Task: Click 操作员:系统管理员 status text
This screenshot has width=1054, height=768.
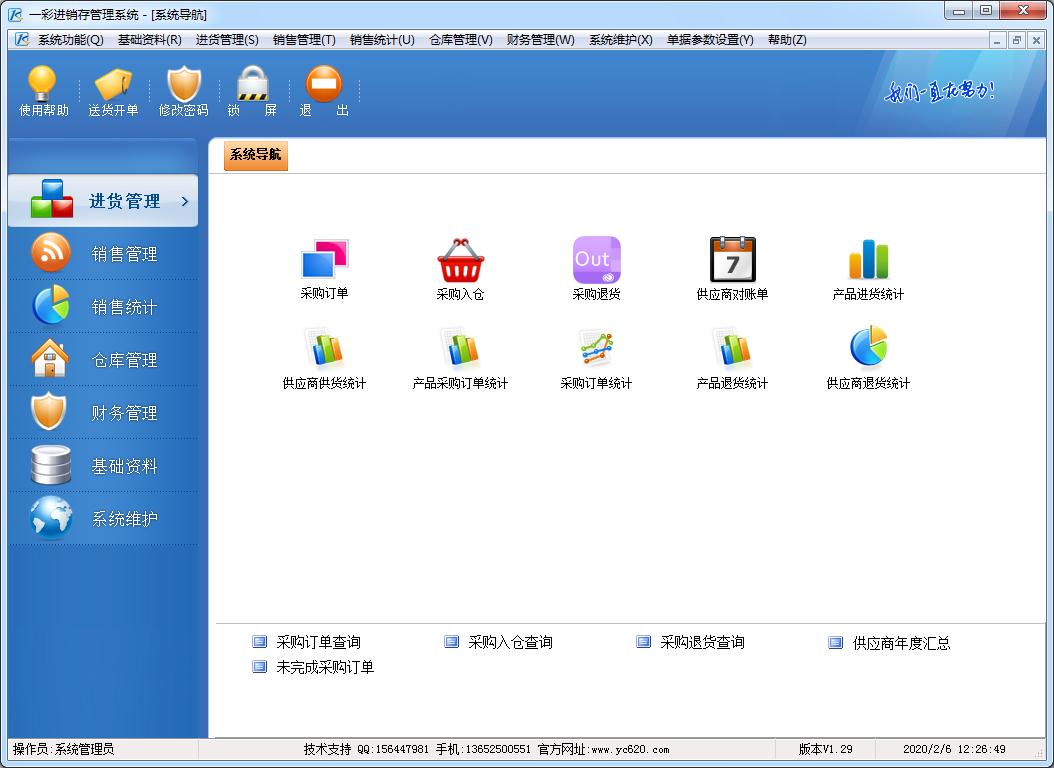Action: 64,749
